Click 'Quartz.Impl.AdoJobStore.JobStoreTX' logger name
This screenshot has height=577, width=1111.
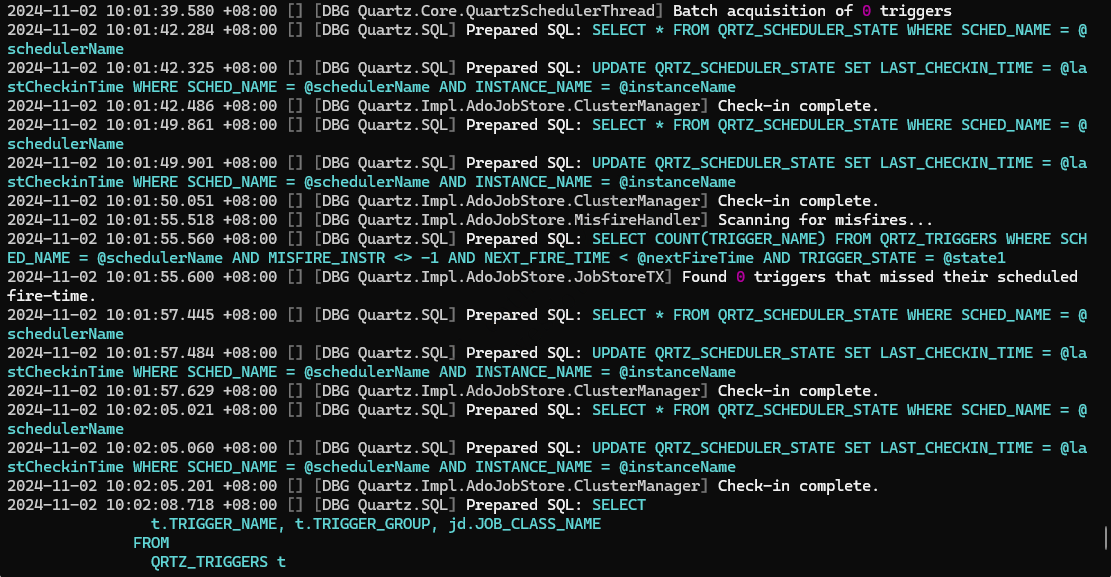click(511, 277)
